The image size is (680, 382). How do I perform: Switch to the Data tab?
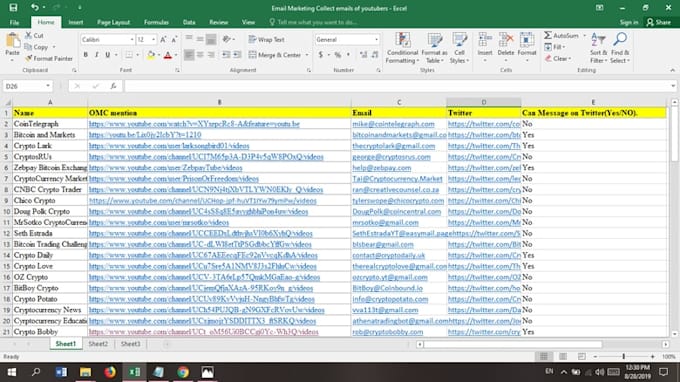tap(189, 22)
